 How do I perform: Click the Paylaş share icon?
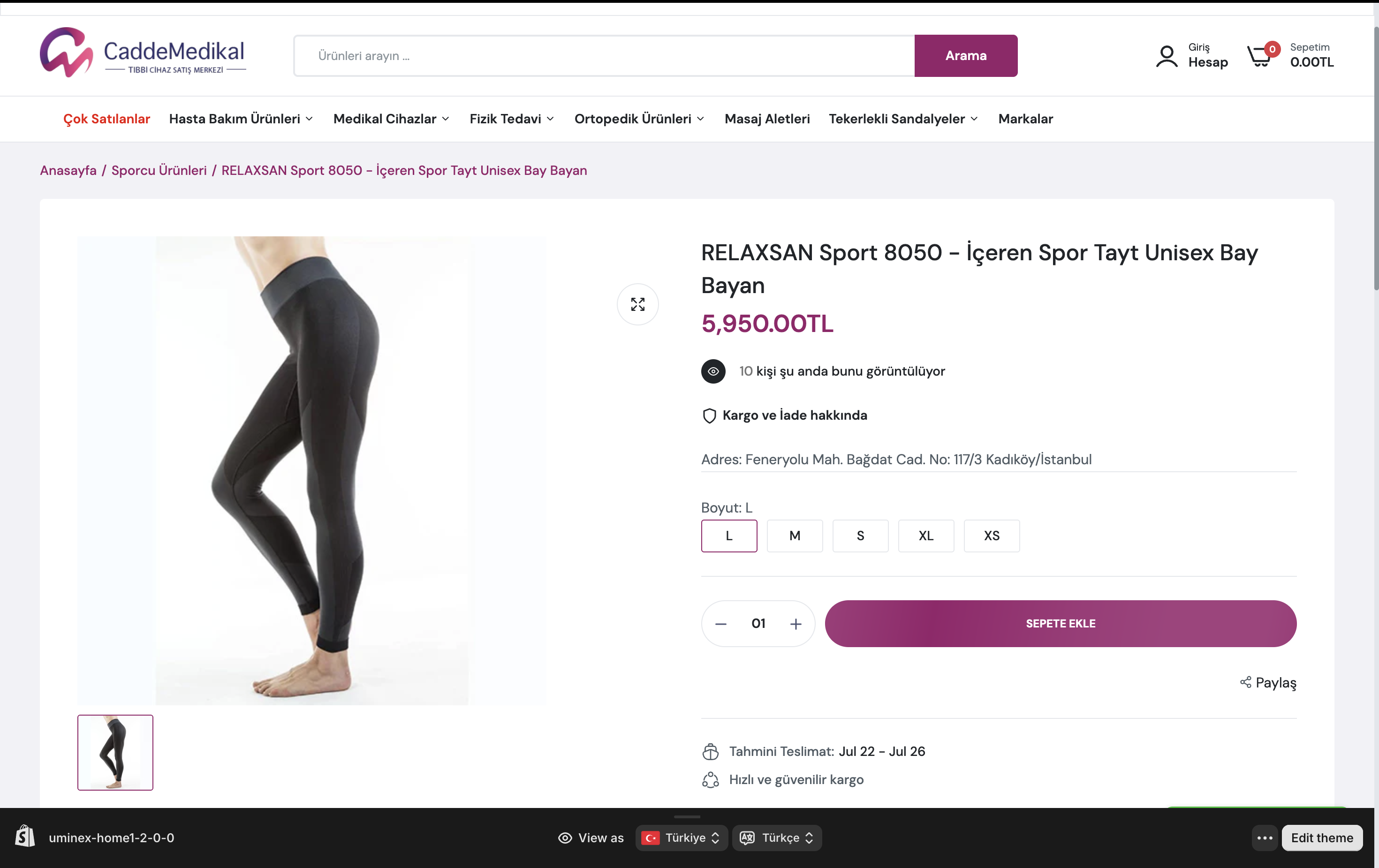[1245, 682]
